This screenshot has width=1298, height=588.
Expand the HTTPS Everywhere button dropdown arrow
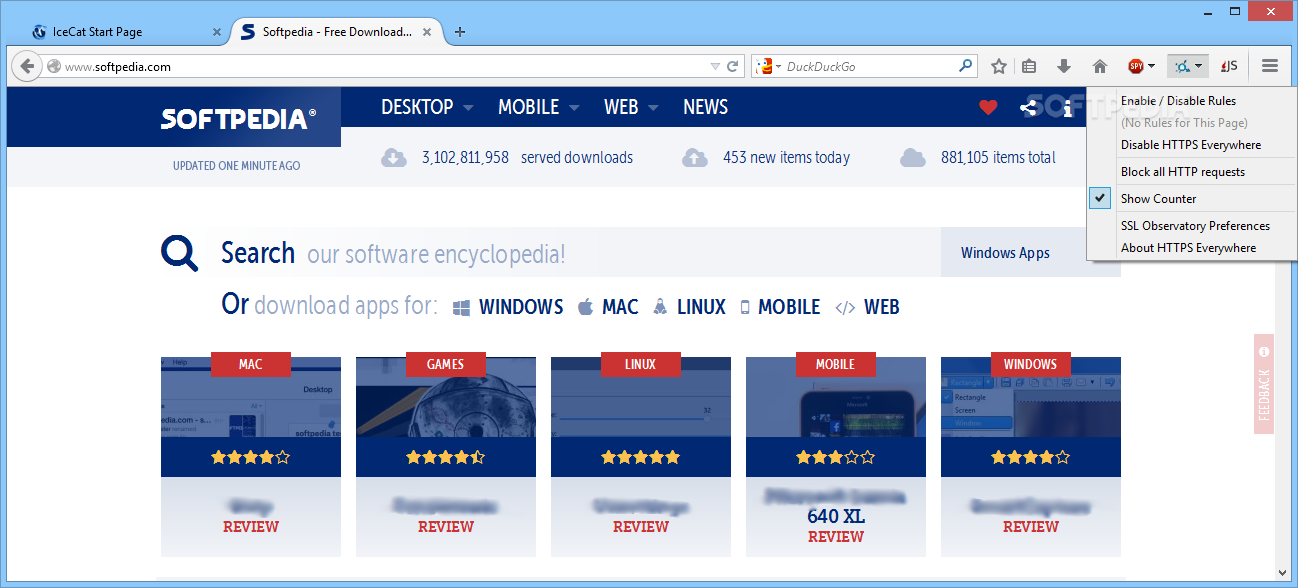[1199, 67]
